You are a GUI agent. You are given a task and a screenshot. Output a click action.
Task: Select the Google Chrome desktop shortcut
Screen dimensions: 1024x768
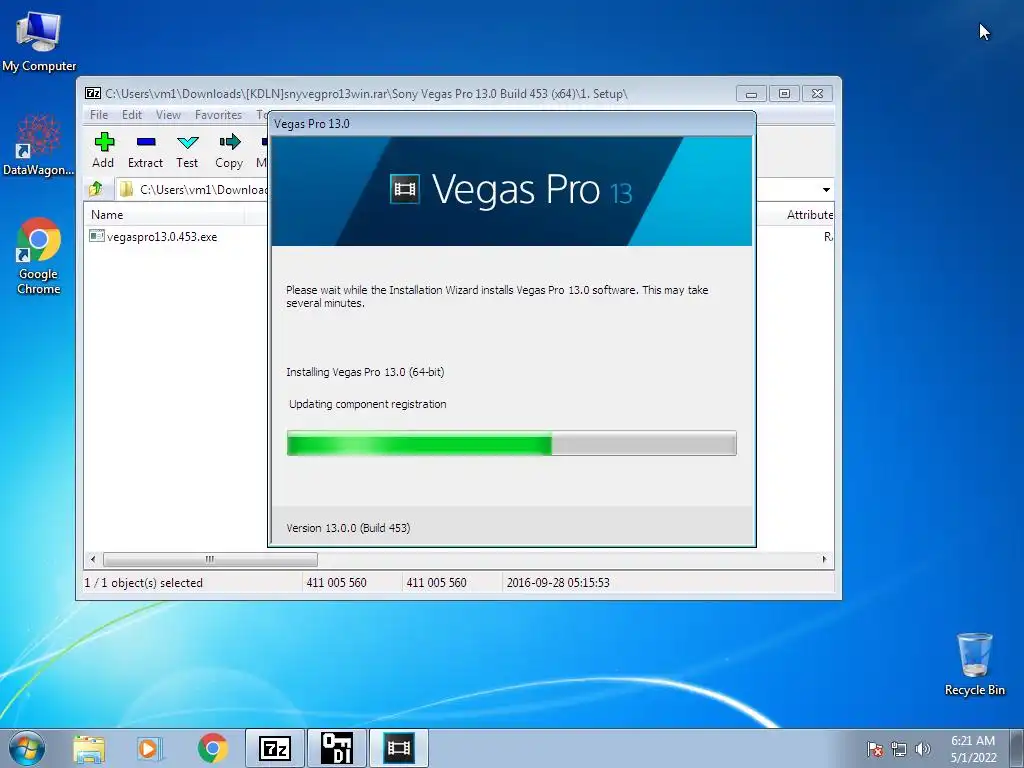point(39,256)
